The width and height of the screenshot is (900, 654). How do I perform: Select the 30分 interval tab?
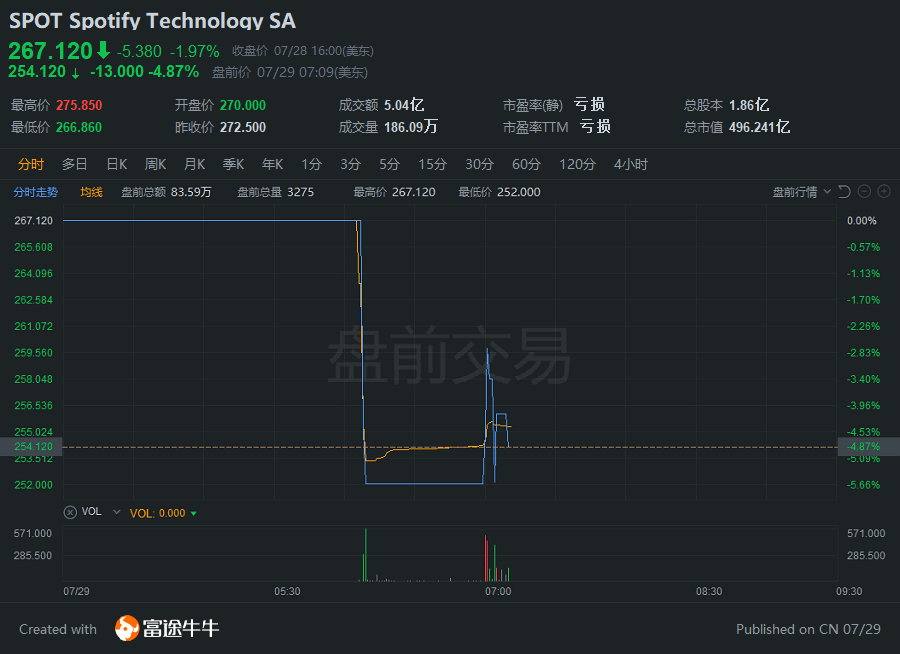pos(479,164)
